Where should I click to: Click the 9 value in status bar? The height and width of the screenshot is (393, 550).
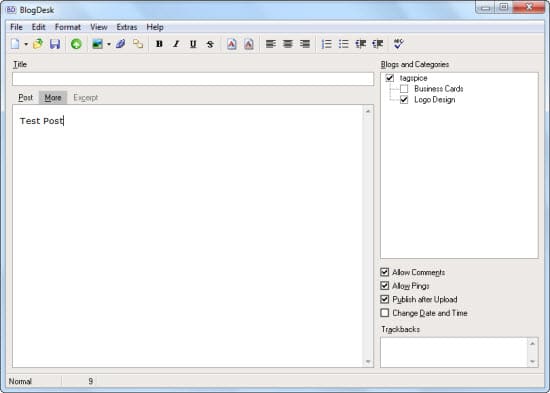pyautogui.click(x=90, y=381)
